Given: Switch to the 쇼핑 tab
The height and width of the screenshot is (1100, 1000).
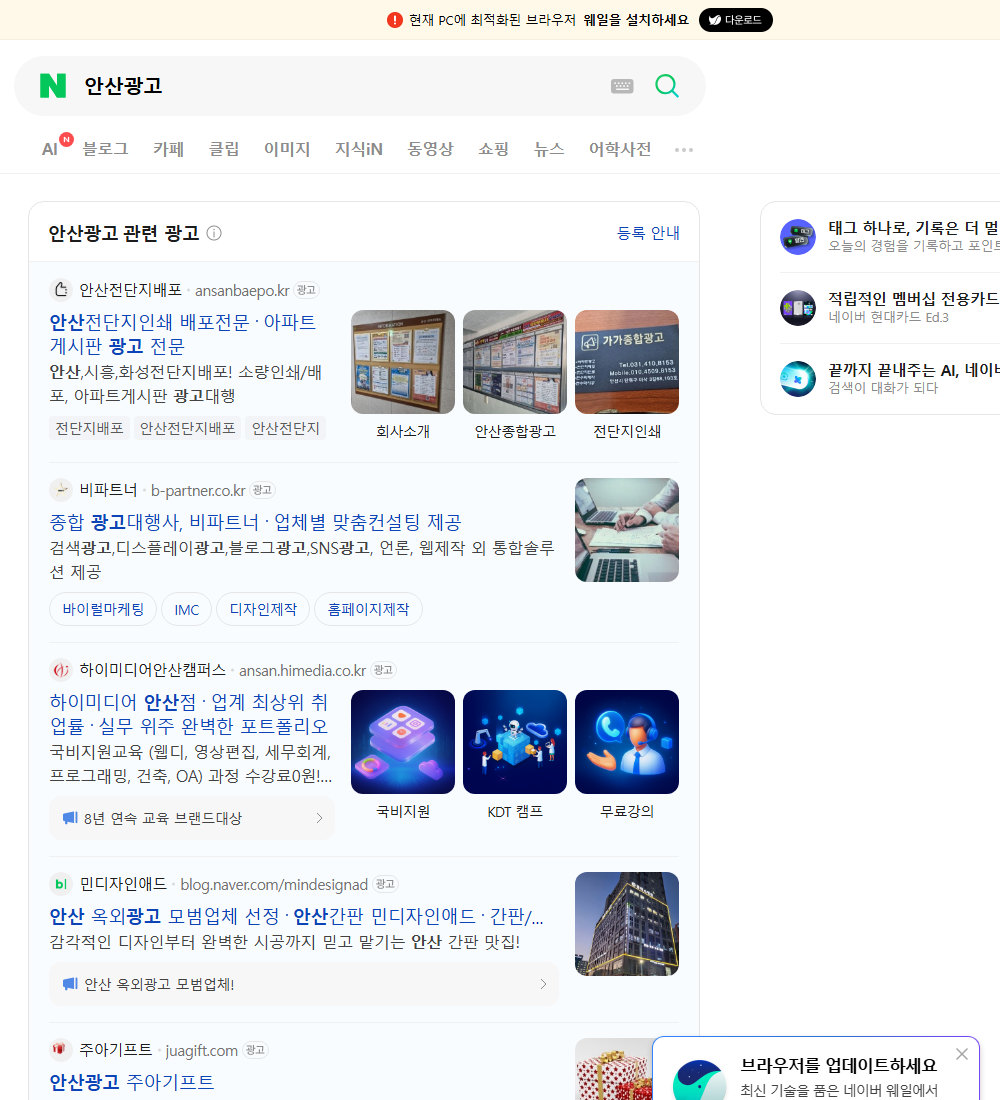Looking at the screenshot, I should click(x=493, y=149).
